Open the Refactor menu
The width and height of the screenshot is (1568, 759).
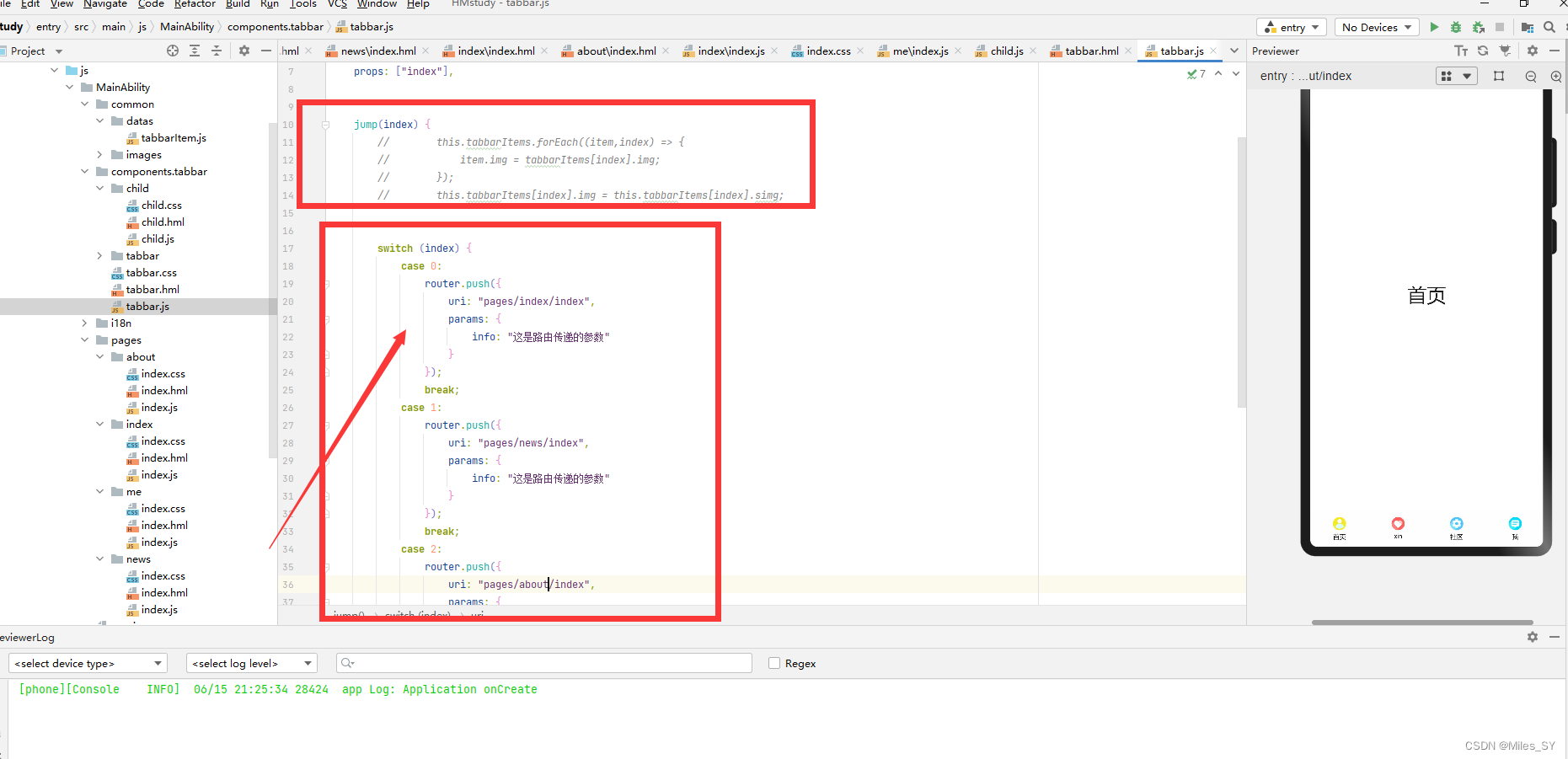(x=195, y=4)
